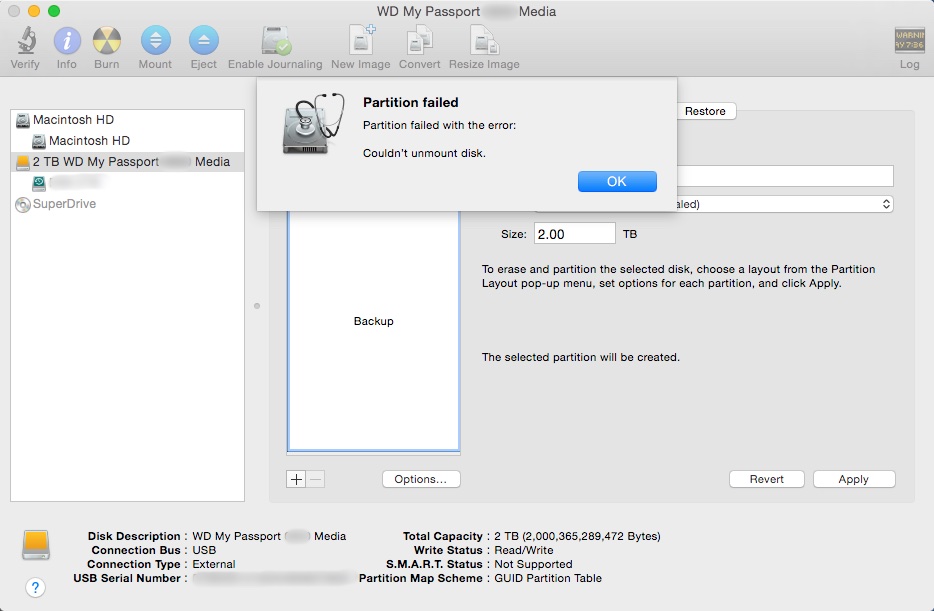Select the top-level Macintosh HD disk
934x611 pixels.
point(73,120)
